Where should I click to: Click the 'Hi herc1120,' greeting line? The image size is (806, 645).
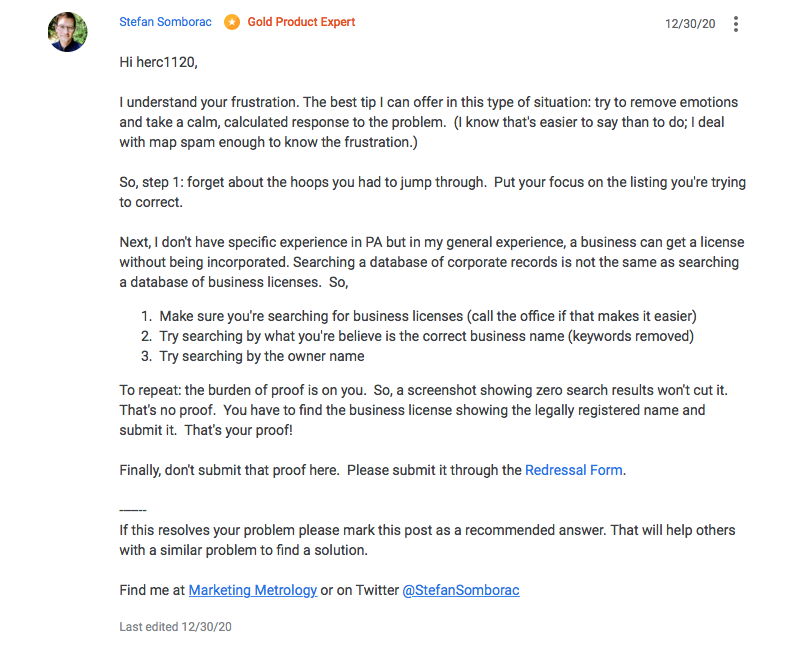point(158,62)
